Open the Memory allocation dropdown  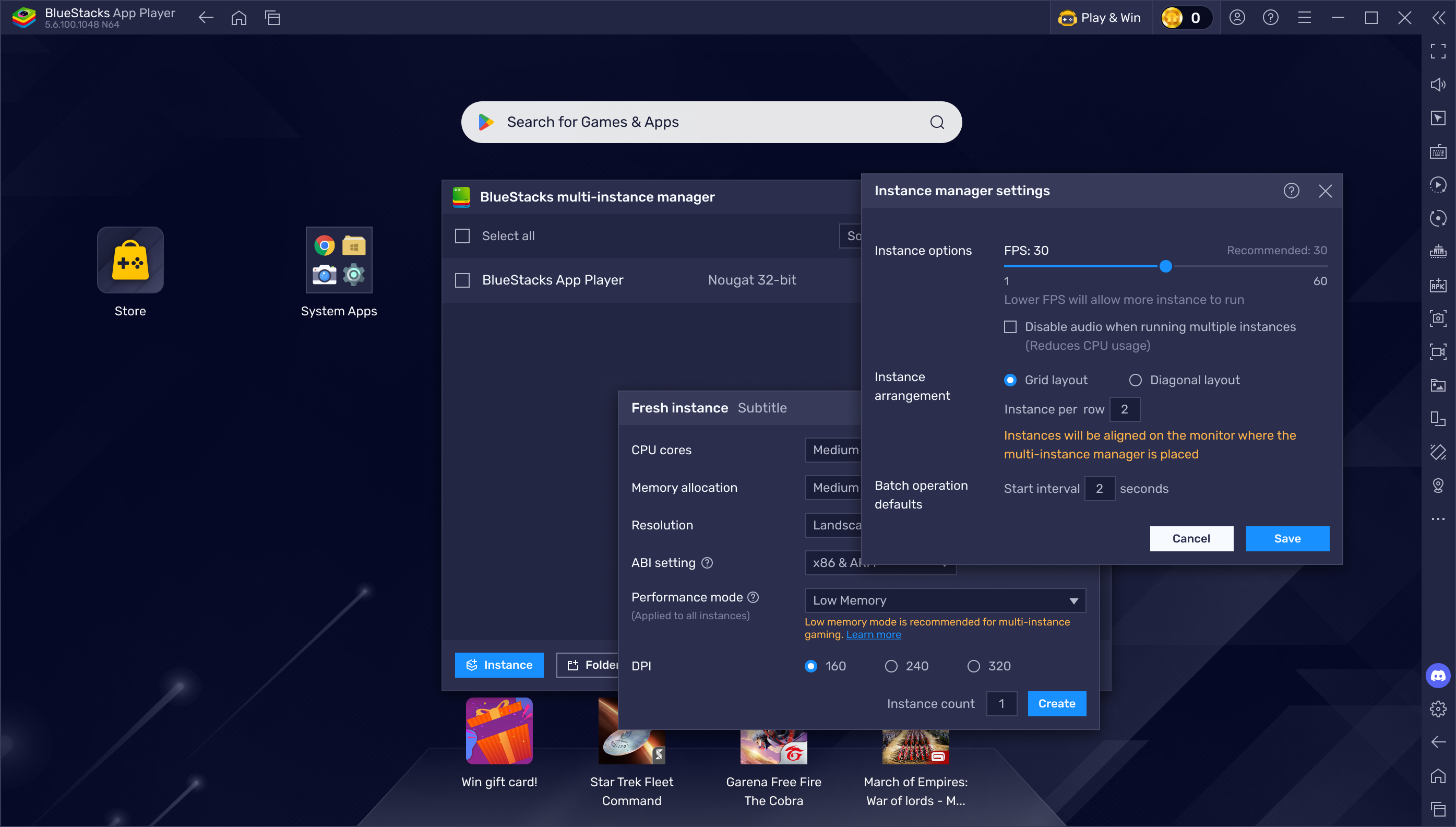click(x=833, y=487)
